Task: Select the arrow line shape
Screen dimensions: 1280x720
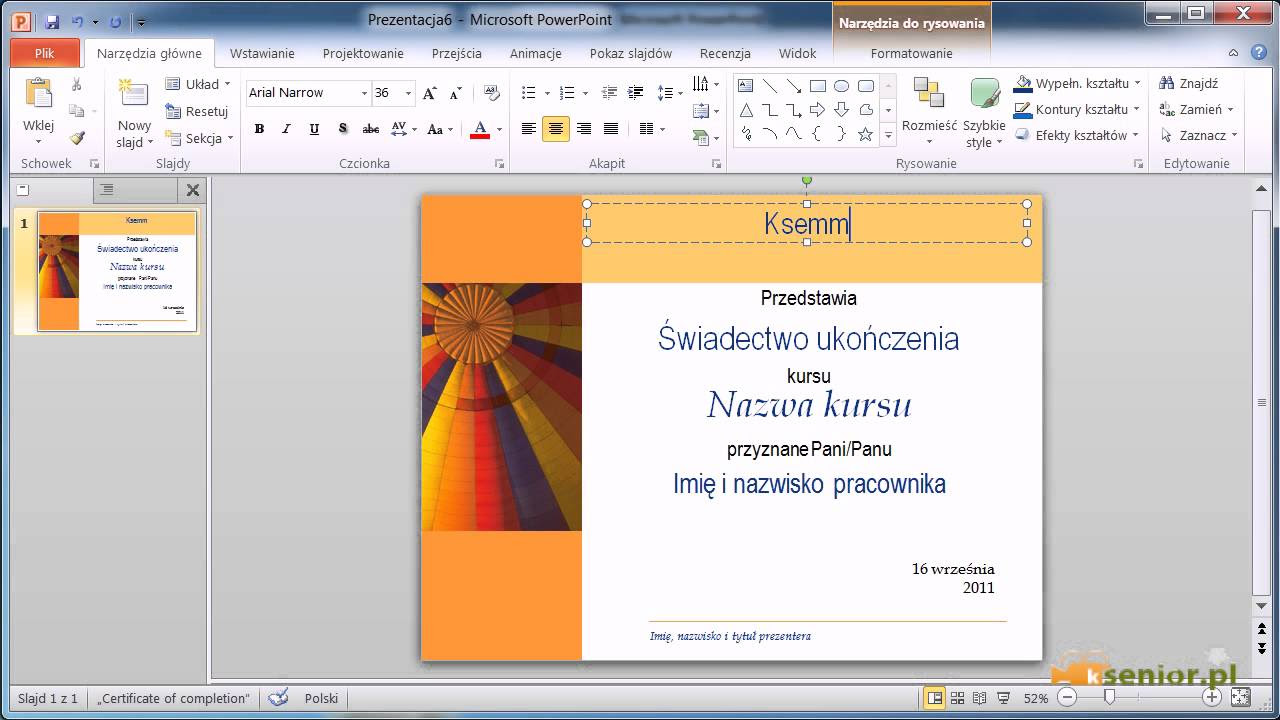Action: pyautogui.click(x=793, y=86)
